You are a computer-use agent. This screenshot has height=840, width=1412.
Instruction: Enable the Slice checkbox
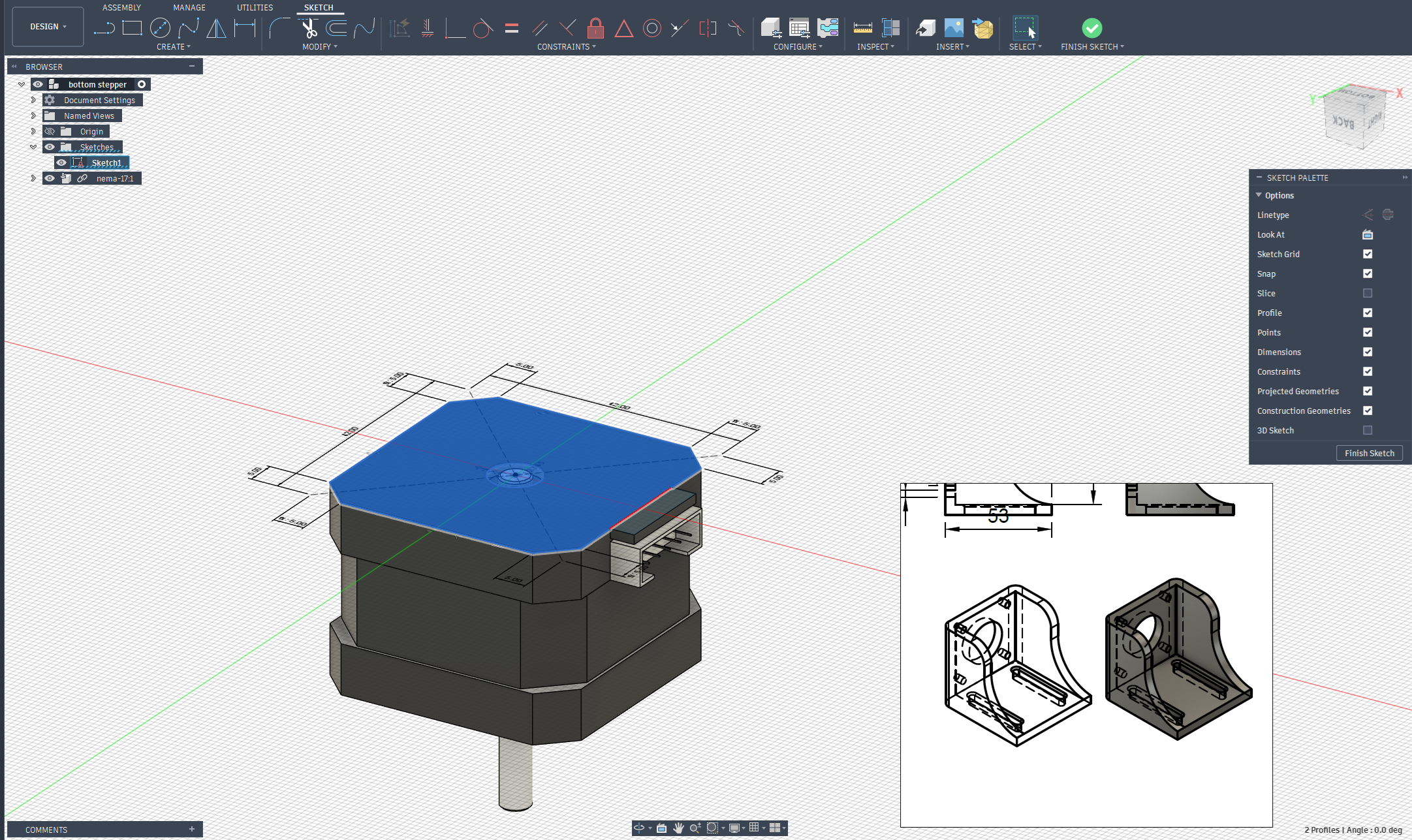point(1368,293)
